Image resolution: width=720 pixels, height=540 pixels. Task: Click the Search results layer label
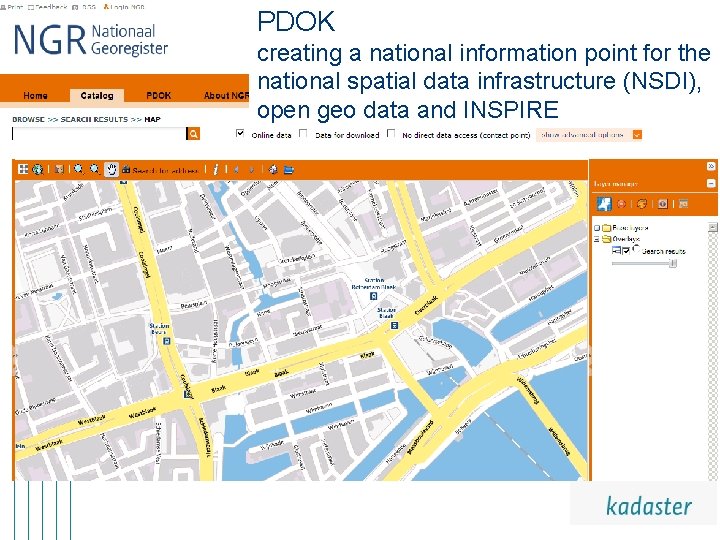pos(664,251)
